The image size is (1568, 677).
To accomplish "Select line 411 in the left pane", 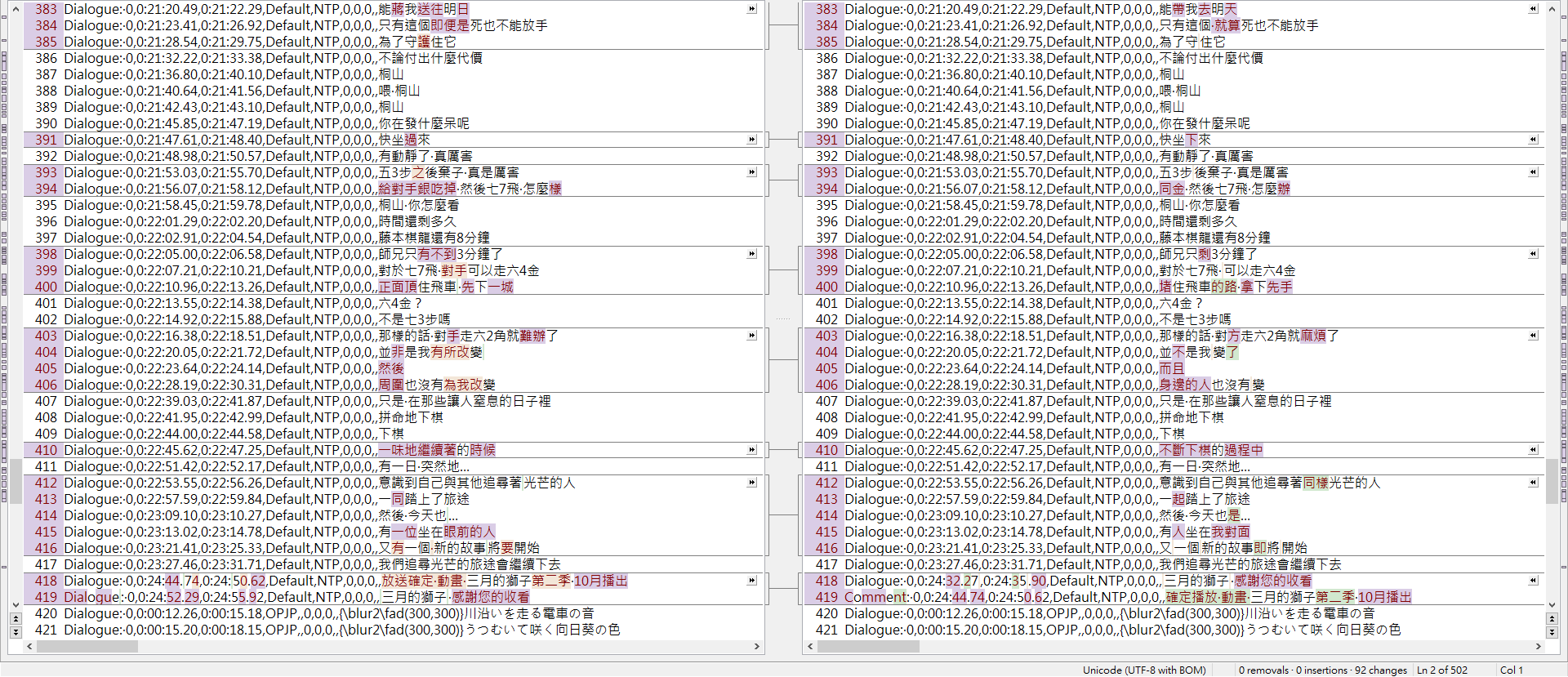I will click(x=394, y=466).
